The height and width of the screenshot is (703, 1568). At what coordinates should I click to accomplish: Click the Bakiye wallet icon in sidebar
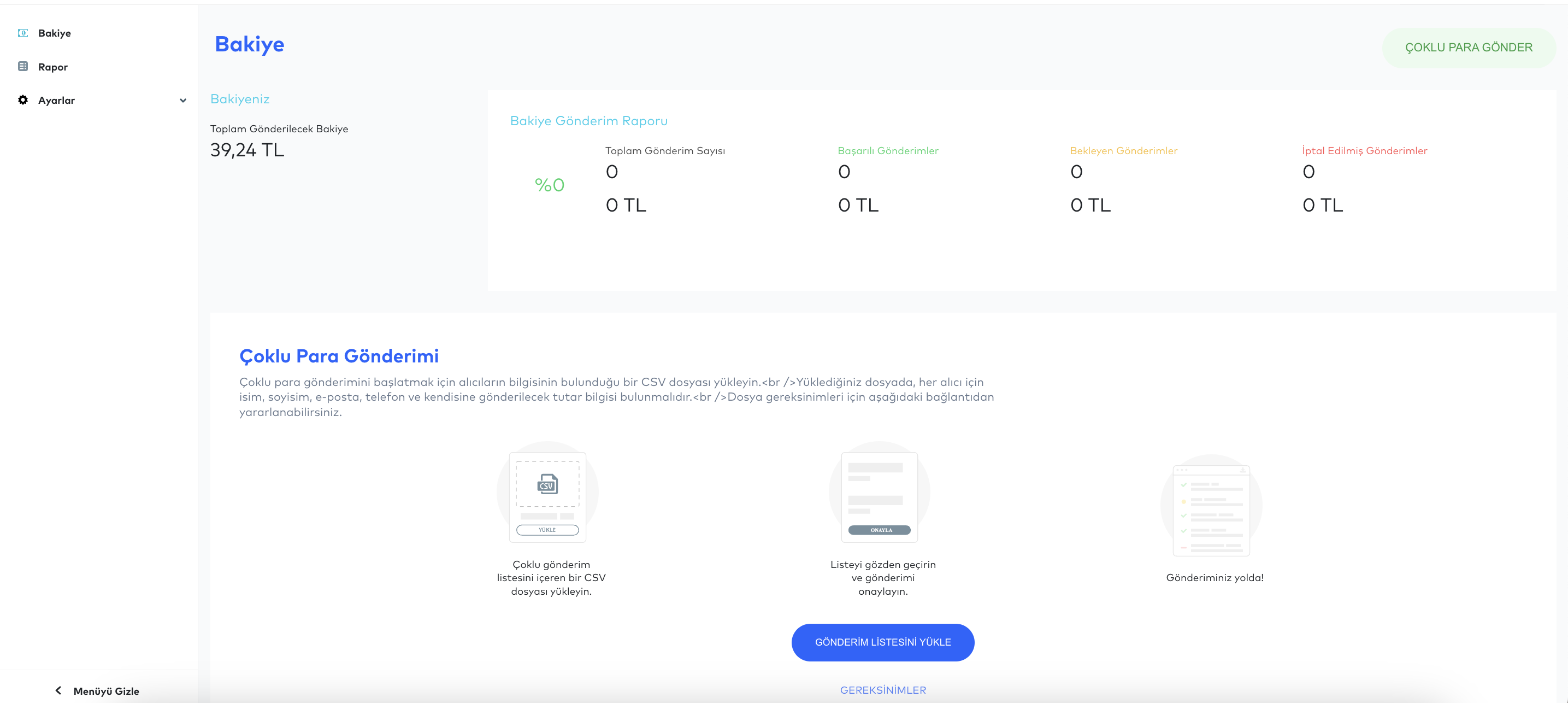(x=23, y=33)
